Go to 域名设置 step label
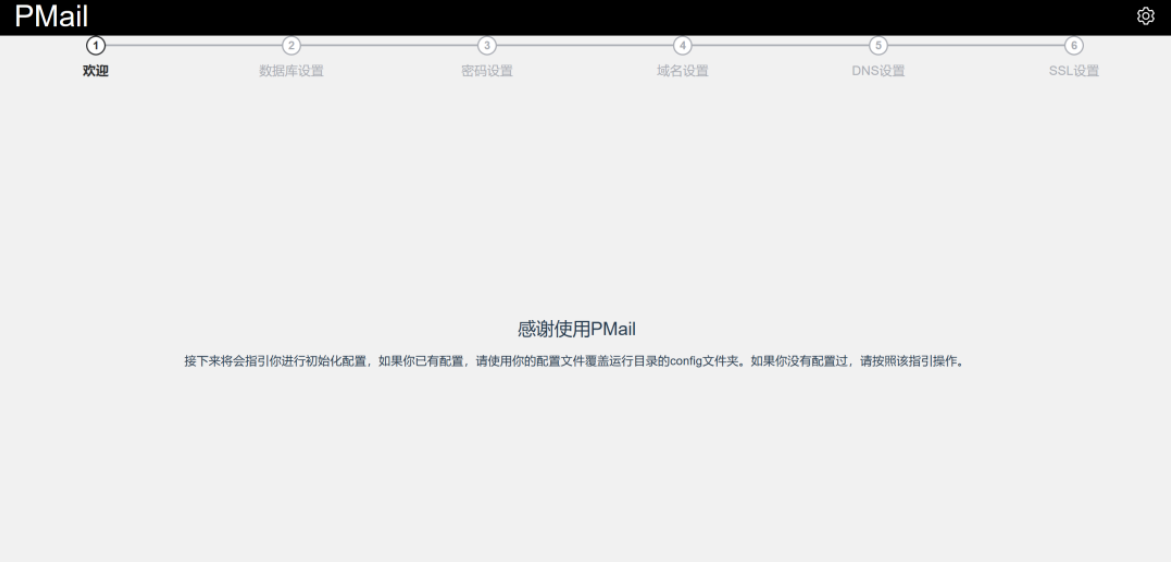This screenshot has width=1171, height=562. pos(683,72)
